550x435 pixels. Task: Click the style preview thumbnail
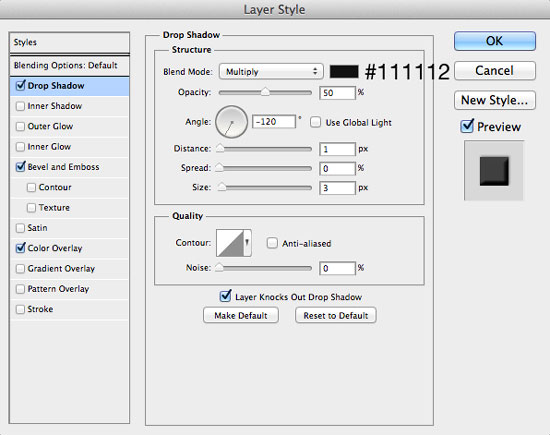[x=494, y=171]
